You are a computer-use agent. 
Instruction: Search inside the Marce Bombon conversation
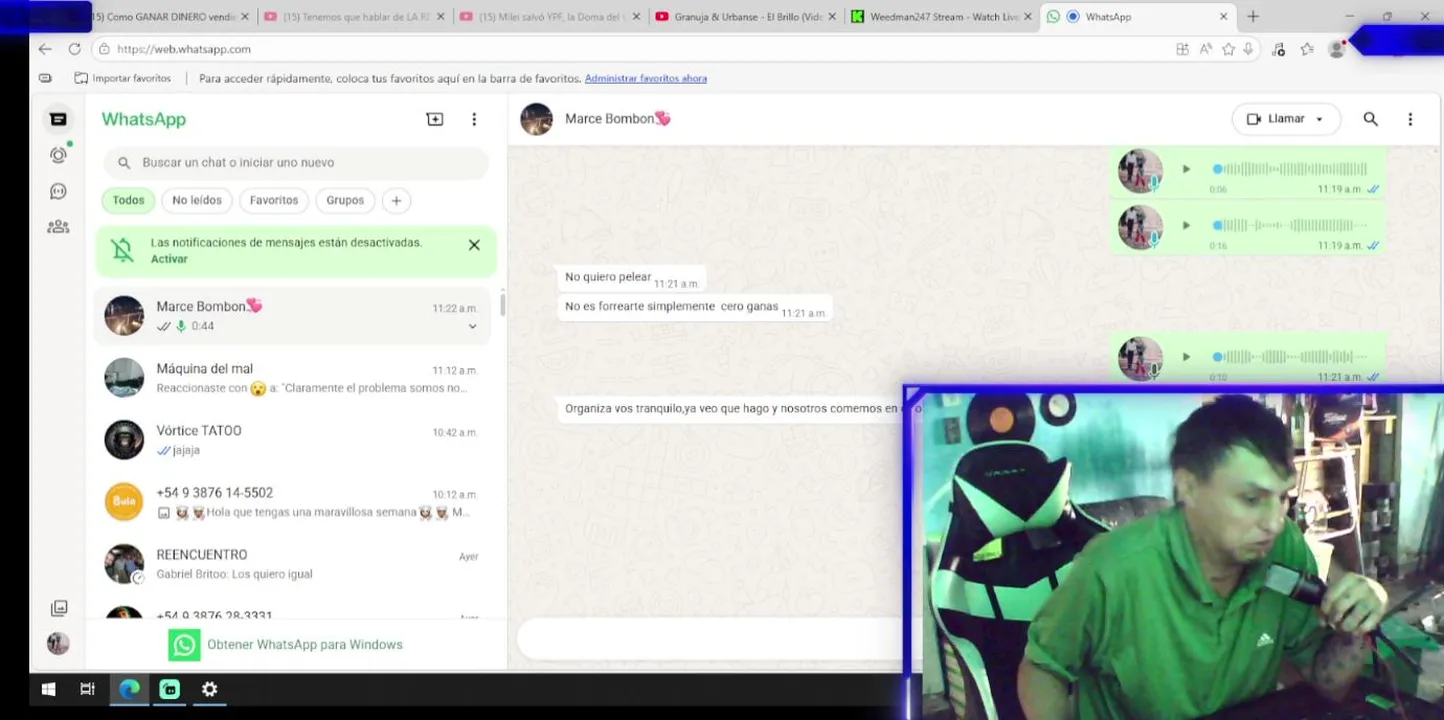coord(1371,119)
